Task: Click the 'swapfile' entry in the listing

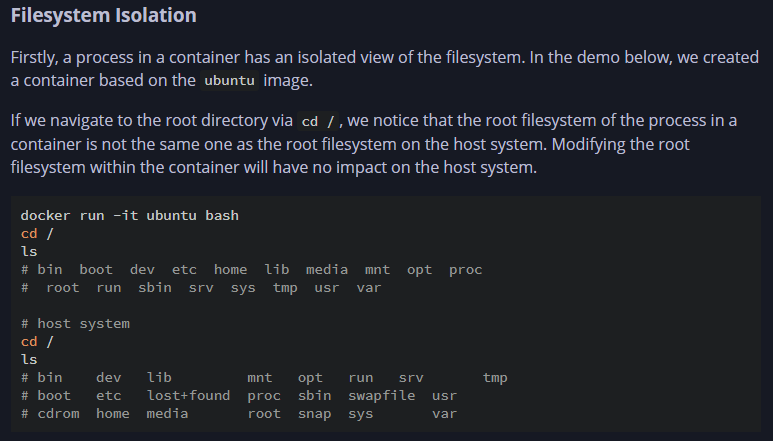Action: (x=382, y=396)
